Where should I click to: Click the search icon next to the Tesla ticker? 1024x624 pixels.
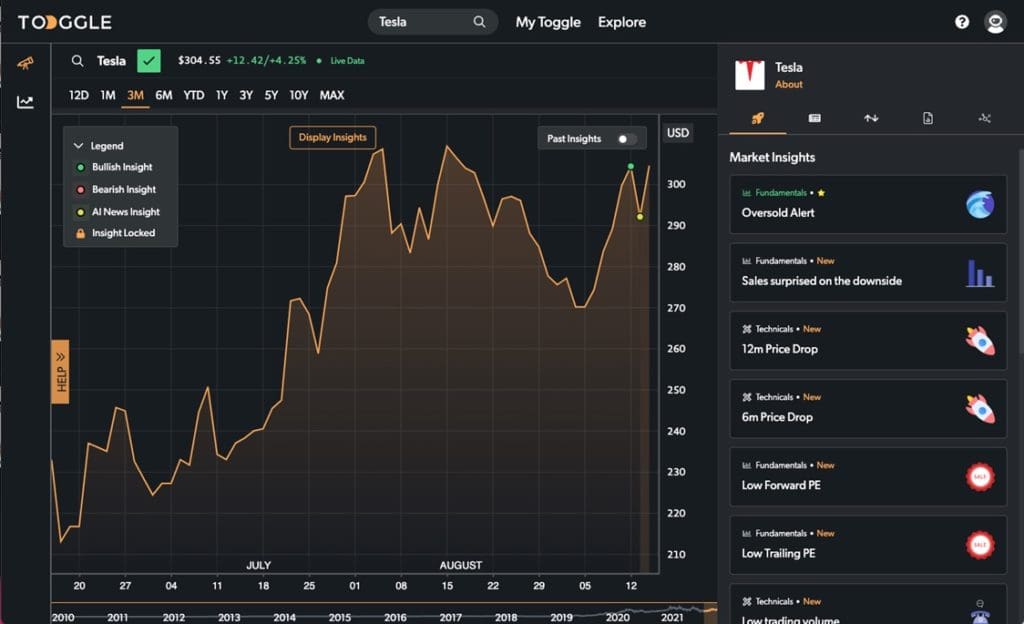77,61
